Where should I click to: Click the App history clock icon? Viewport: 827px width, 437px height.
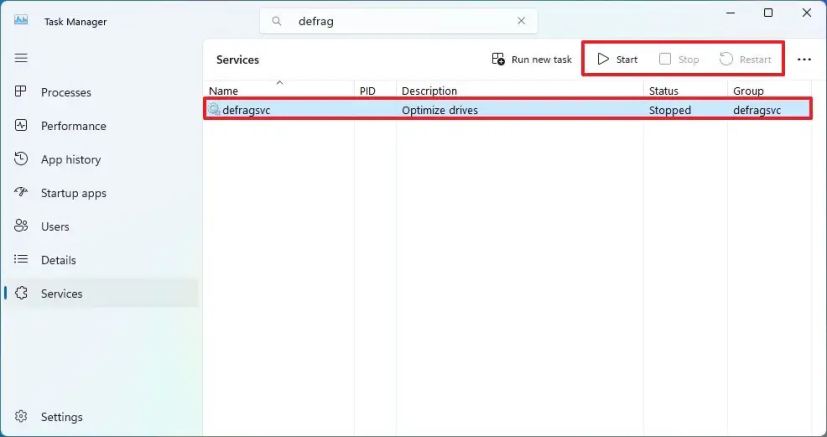click(21, 159)
